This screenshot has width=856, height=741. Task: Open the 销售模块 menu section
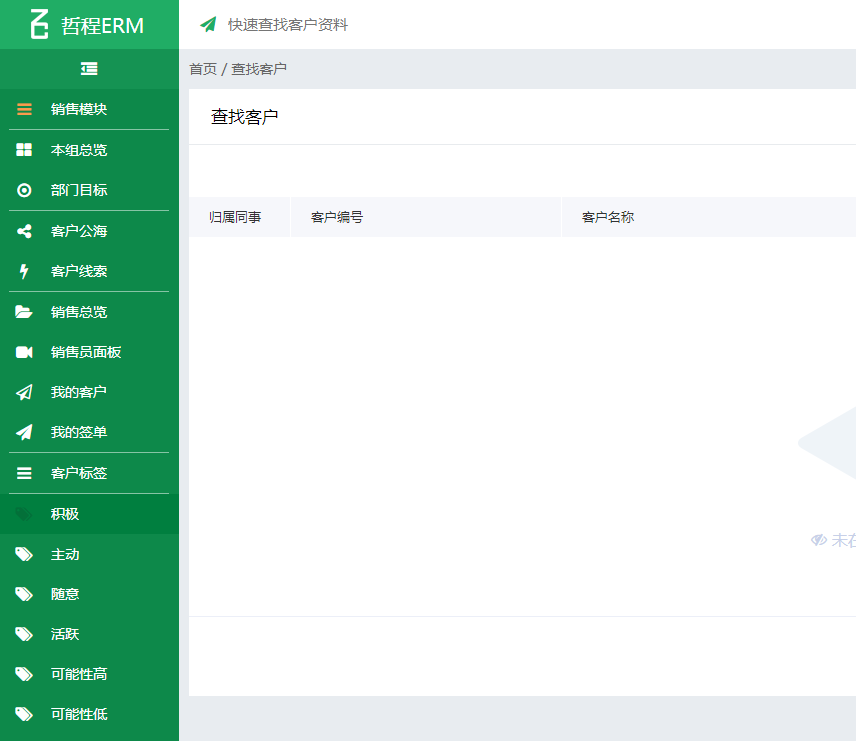89,109
